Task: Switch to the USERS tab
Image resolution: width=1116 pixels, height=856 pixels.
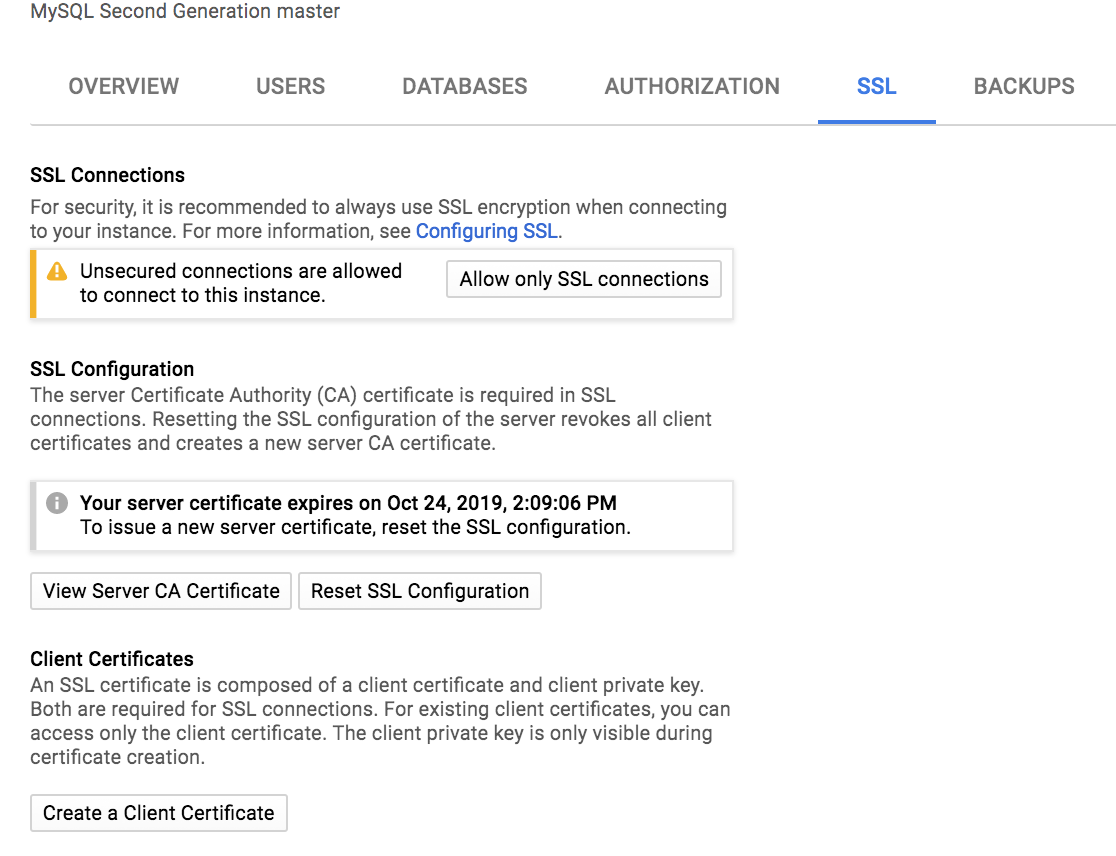Action: [x=291, y=86]
